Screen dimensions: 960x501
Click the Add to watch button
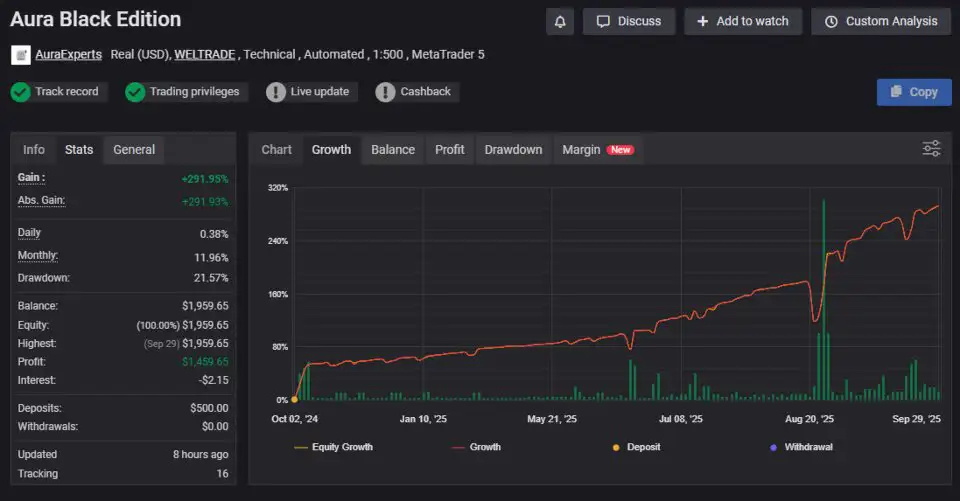(x=742, y=21)
